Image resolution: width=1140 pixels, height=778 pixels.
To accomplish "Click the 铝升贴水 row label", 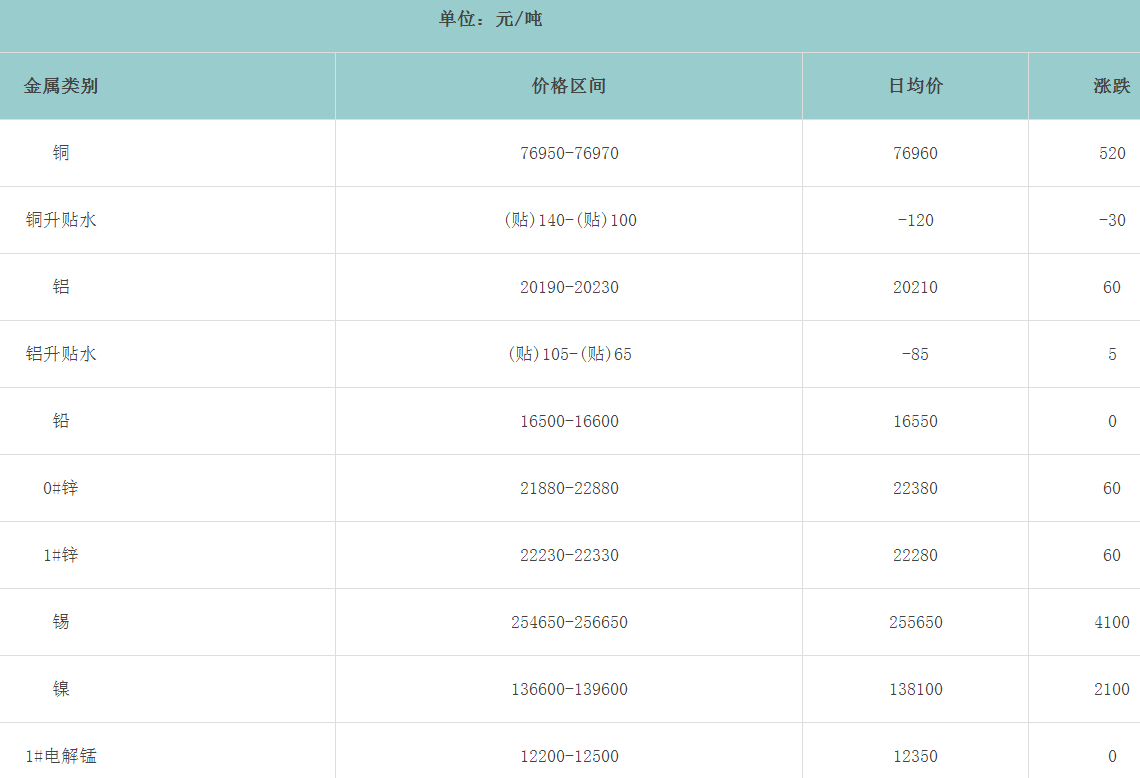I will coord(61,354).
